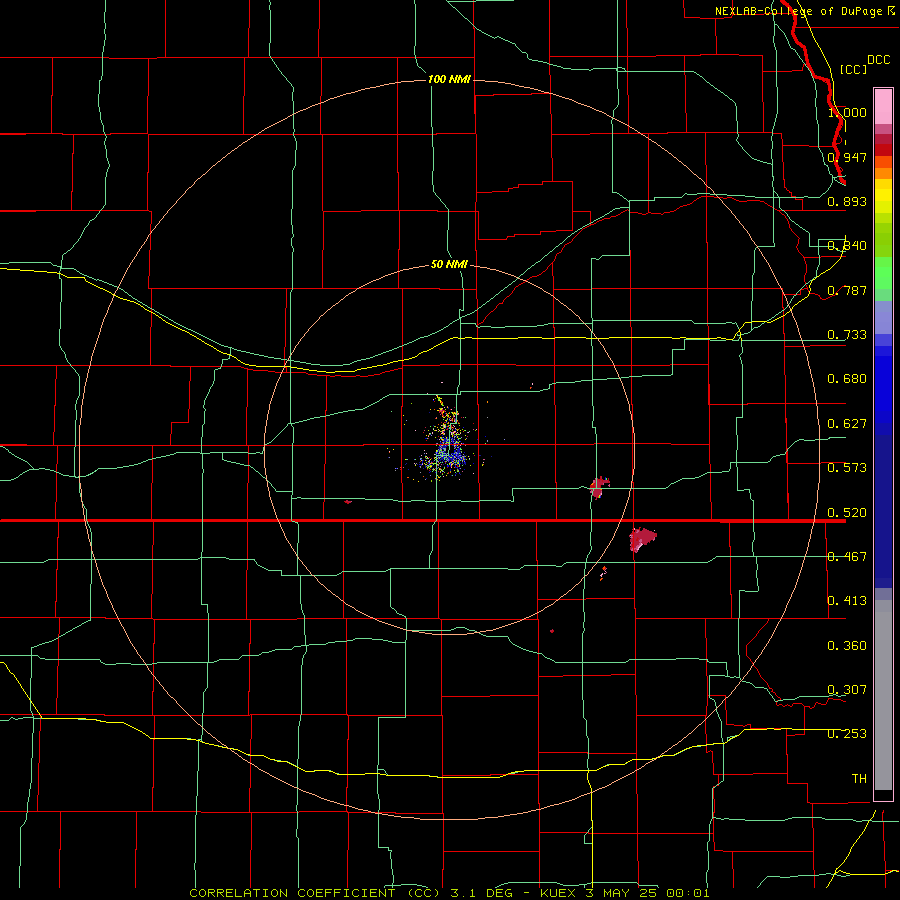Select the [CC] product label

click(x=853, y=69)
